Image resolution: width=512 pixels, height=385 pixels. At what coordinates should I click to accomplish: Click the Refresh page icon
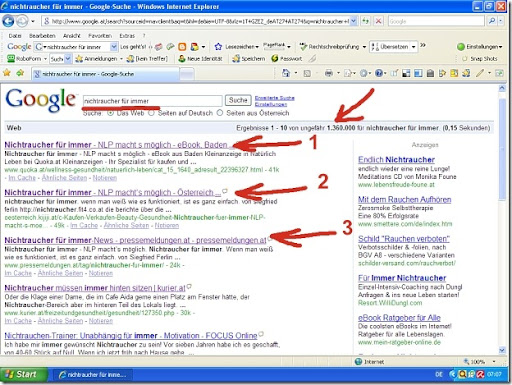pos(366,21)
